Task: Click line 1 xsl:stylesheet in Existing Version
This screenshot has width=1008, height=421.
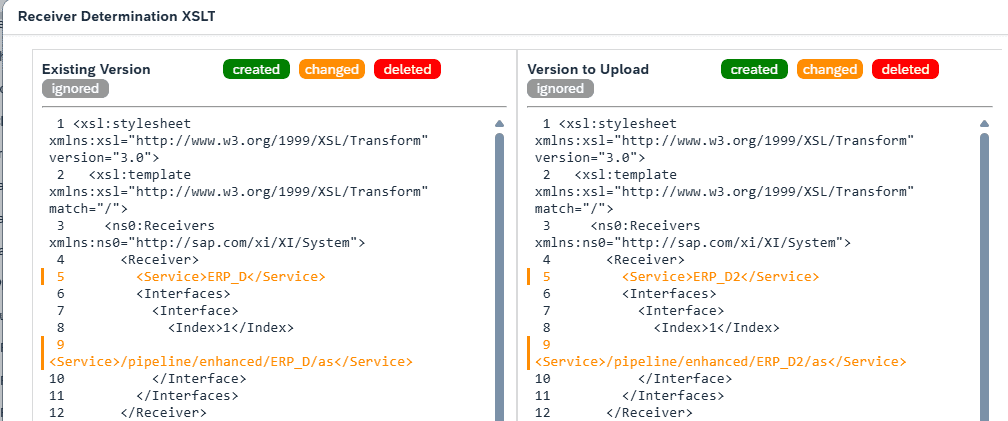Action: 238,140
